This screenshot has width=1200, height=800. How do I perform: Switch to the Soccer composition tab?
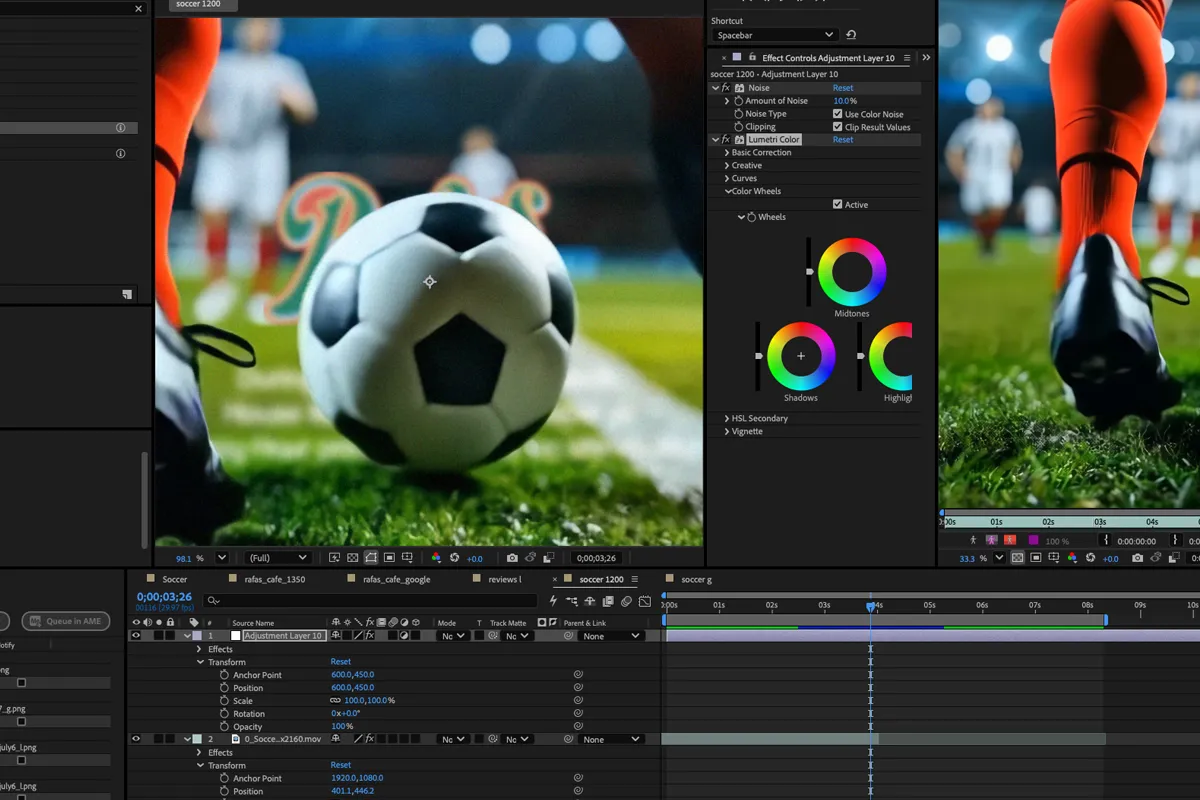175,579
